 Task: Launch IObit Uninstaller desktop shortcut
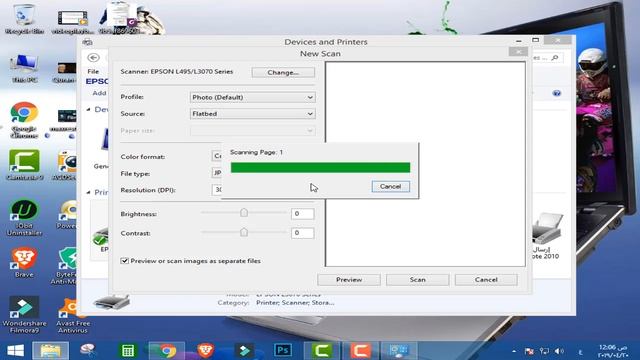pos(24,217)
